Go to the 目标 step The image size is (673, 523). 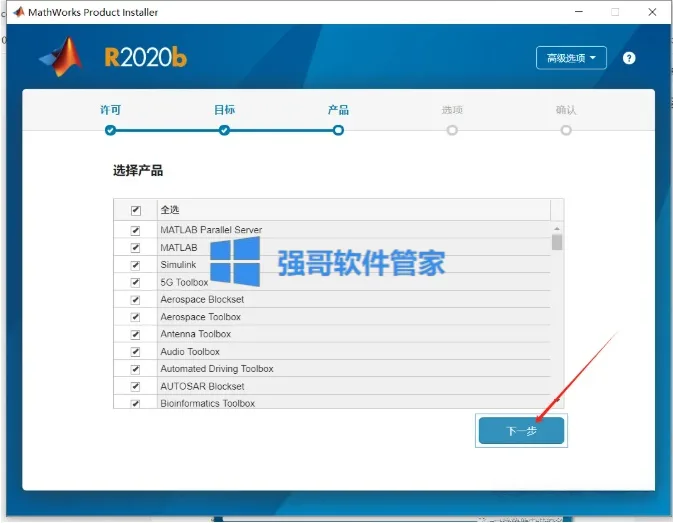[x=224, y=130]
